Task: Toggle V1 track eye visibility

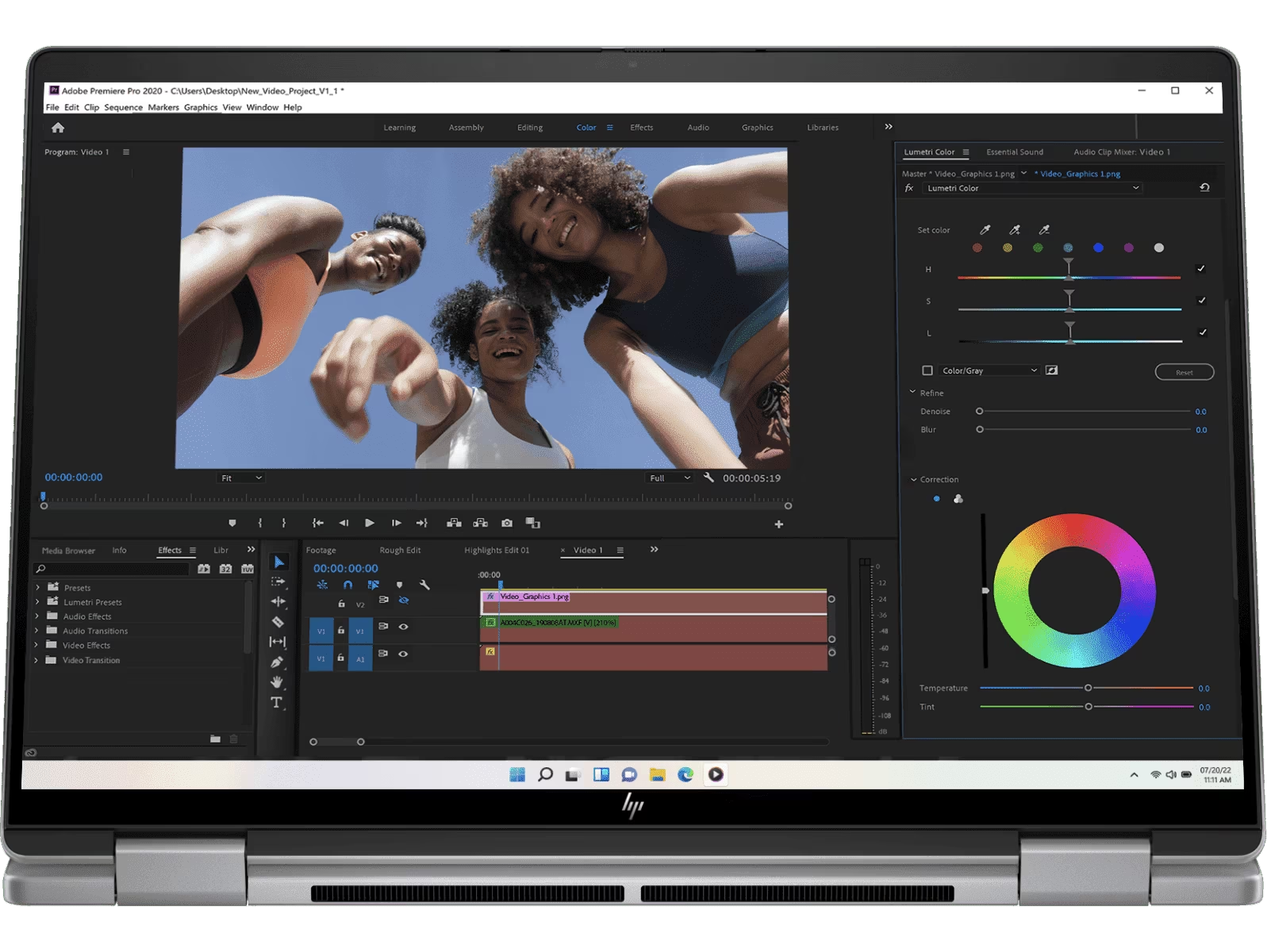Action: pos(403,627)
